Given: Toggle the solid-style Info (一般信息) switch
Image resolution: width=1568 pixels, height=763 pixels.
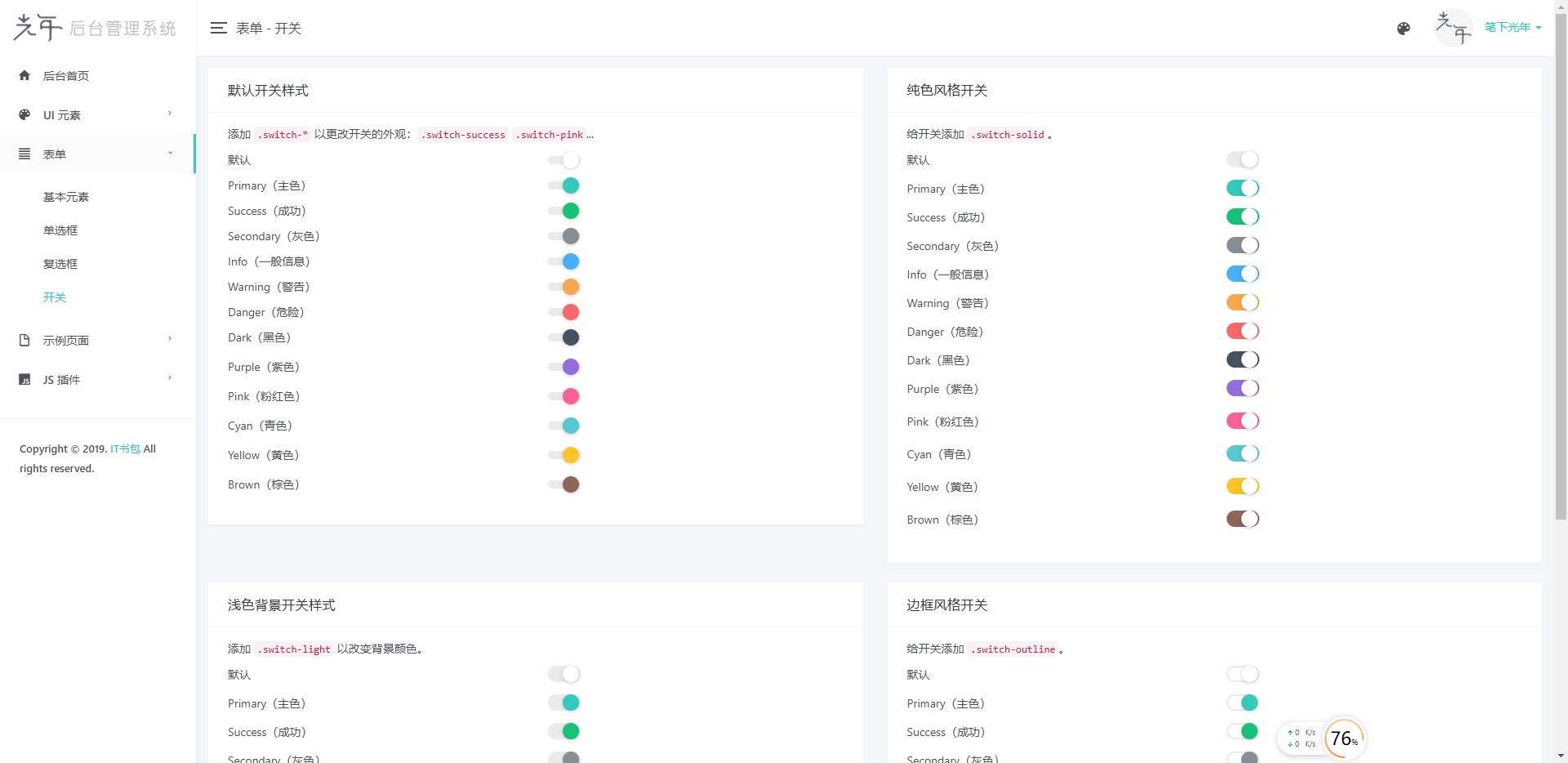Looking at the screenshot, I should point(1242,274).
